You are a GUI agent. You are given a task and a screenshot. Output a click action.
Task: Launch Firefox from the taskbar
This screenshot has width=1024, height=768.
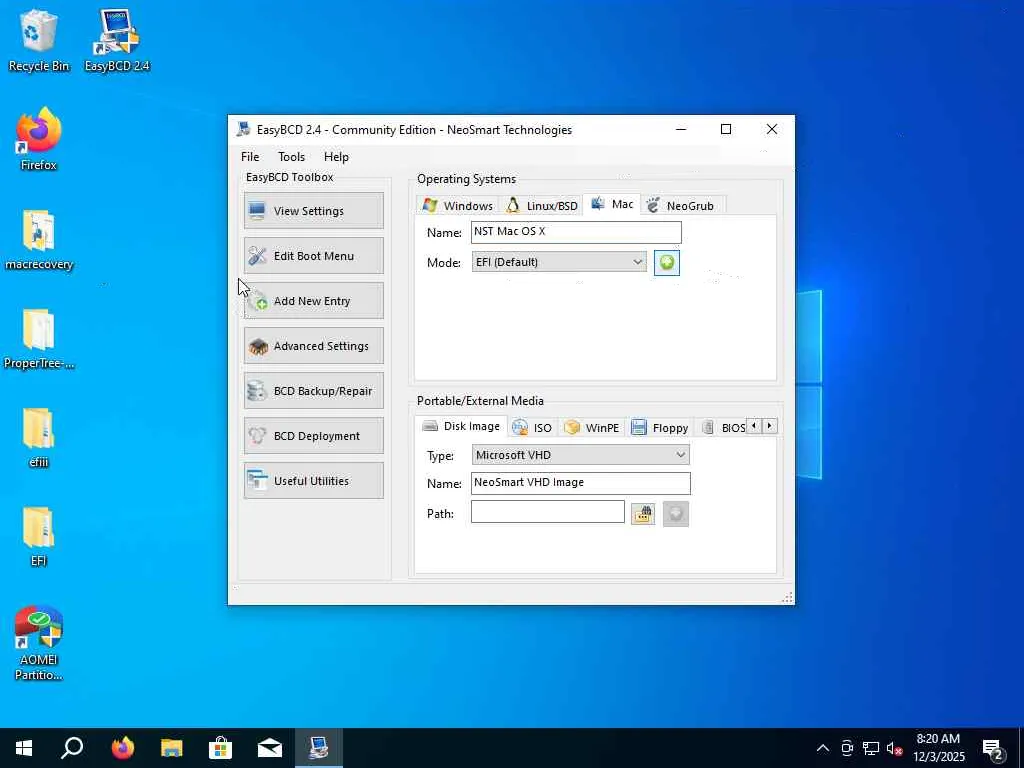click(122, 748)
